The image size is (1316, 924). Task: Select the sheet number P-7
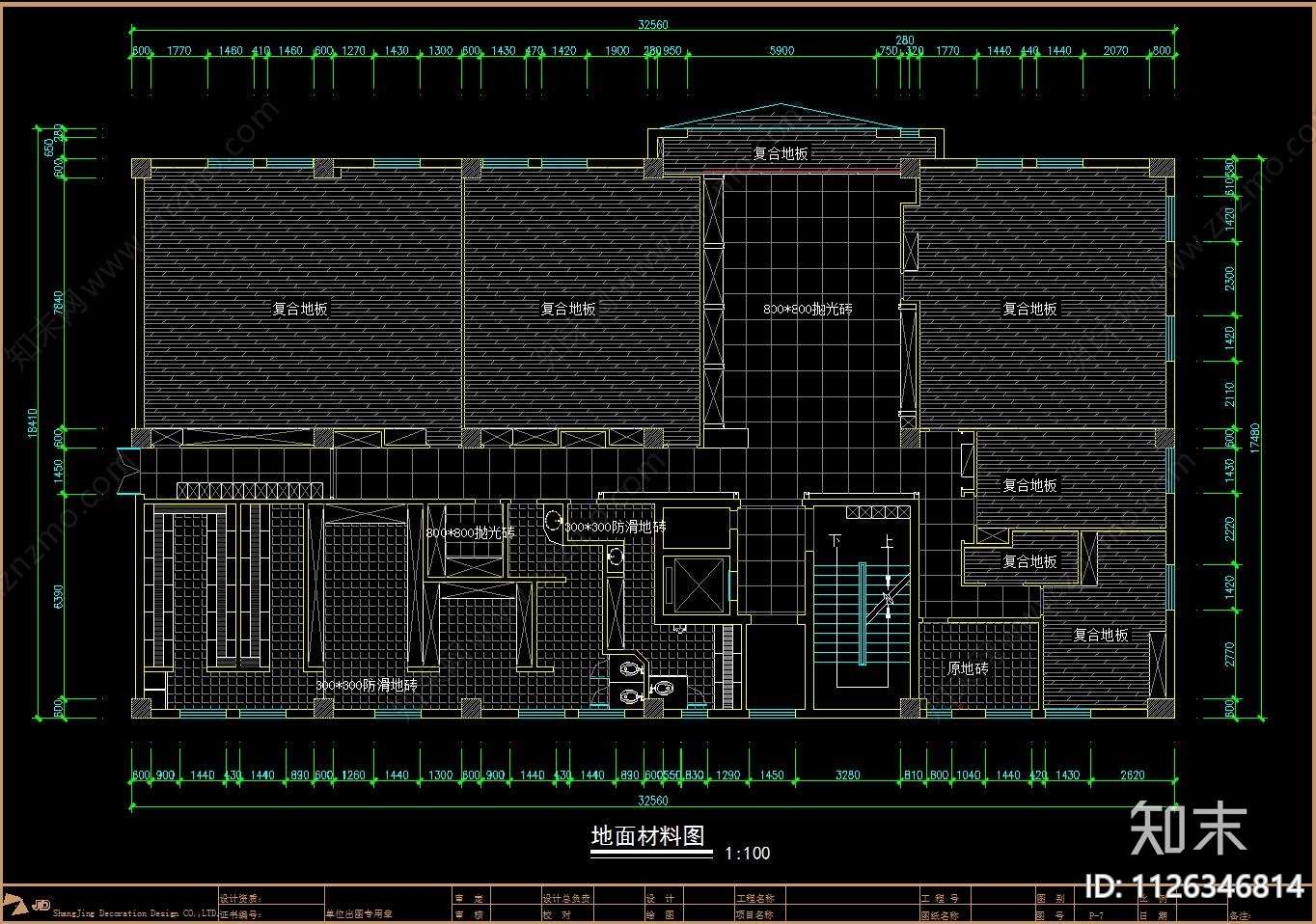(x=1096, y=914)
